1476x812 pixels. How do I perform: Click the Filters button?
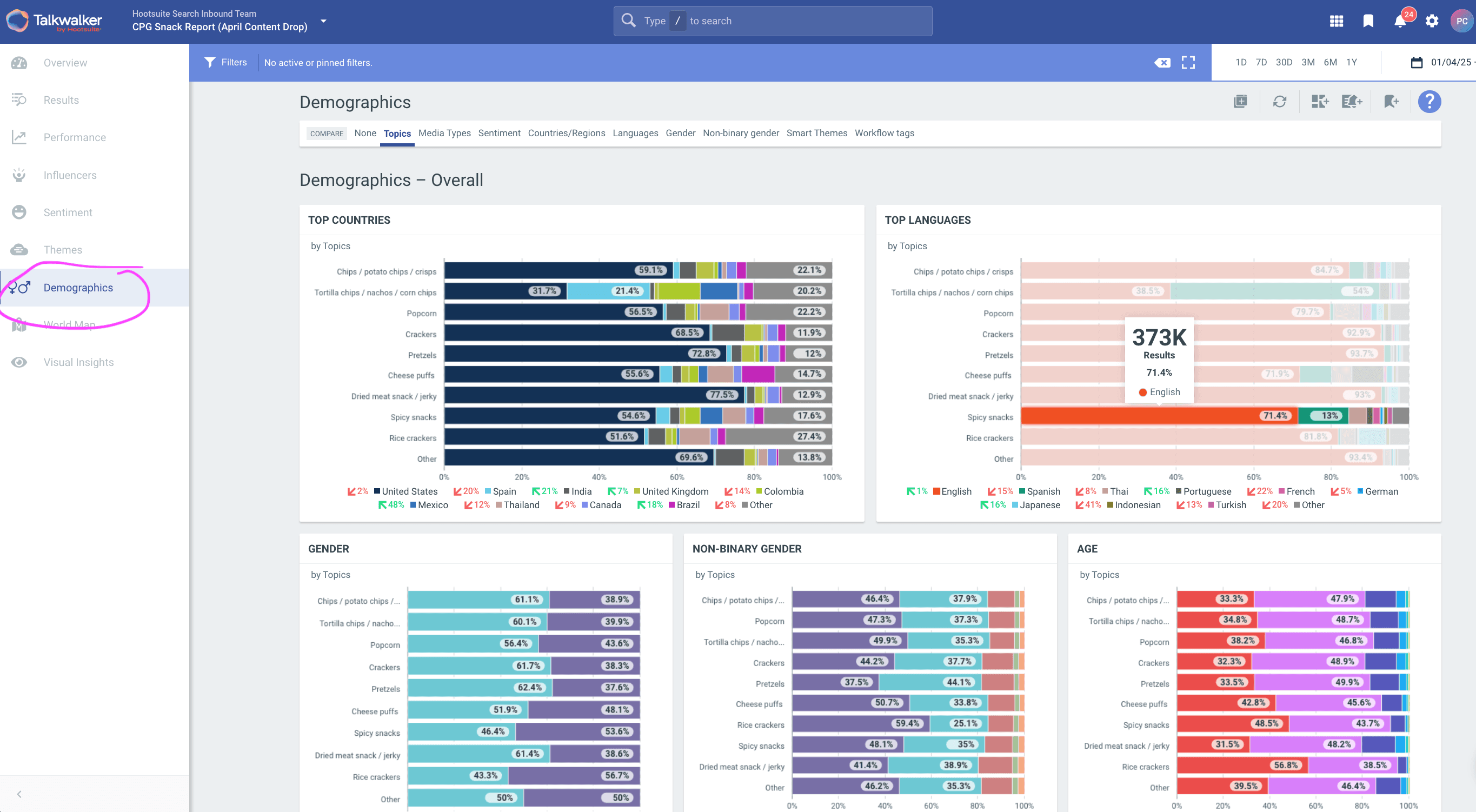[226, 63]
